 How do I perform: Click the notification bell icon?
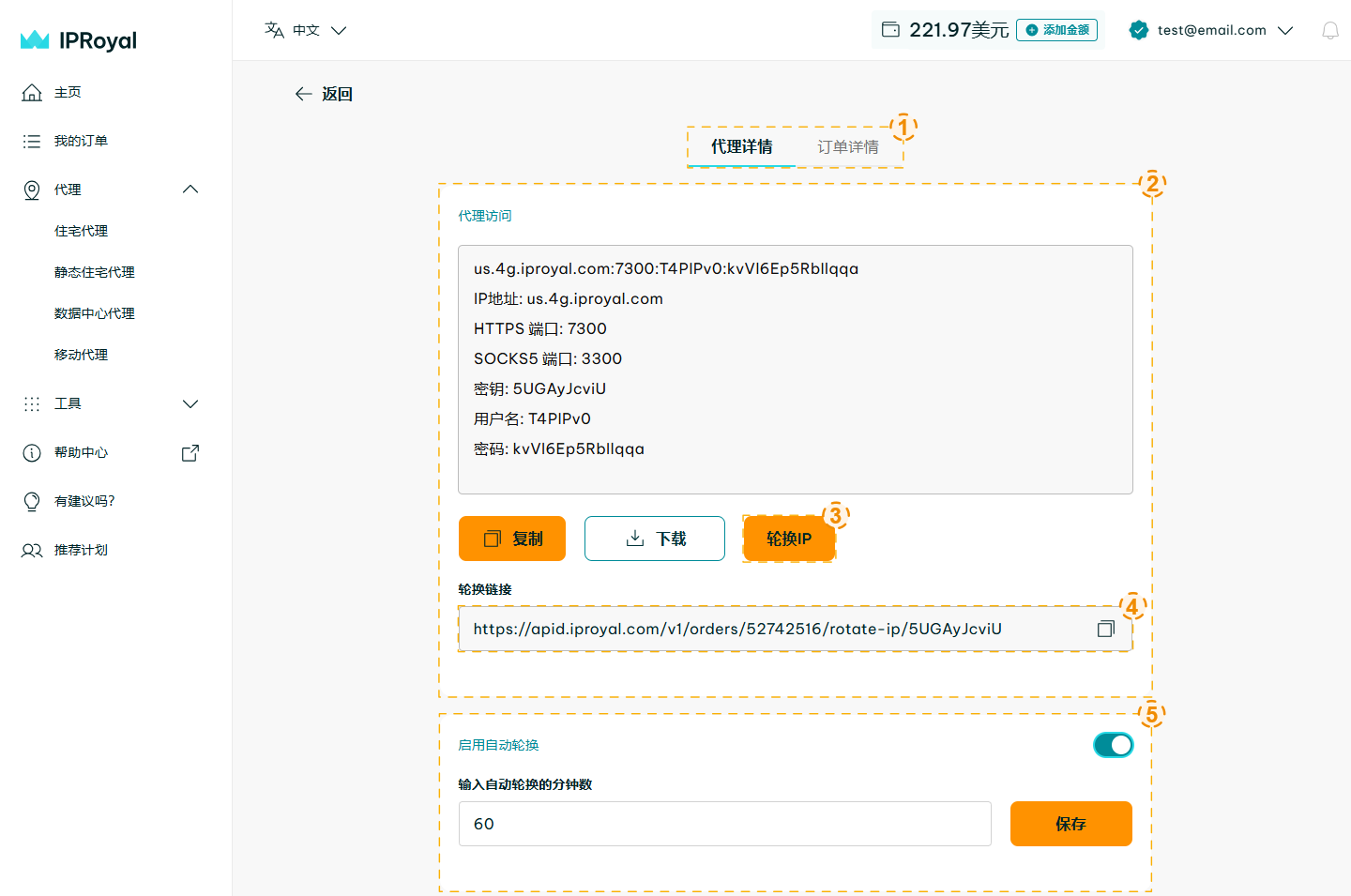(x=1329, y=31)
